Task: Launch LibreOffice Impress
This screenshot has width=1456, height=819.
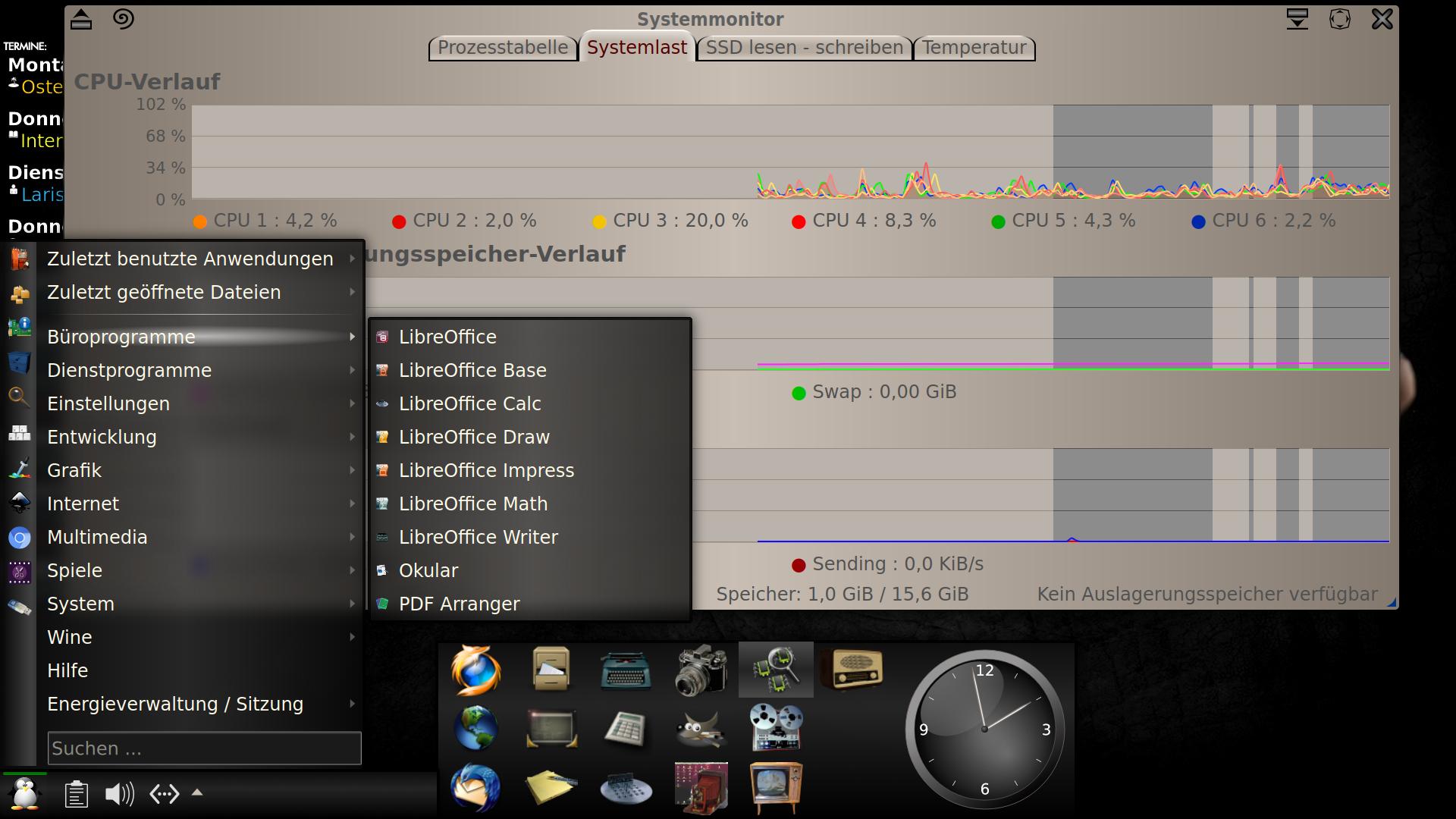Action: (x=530, y=470)
